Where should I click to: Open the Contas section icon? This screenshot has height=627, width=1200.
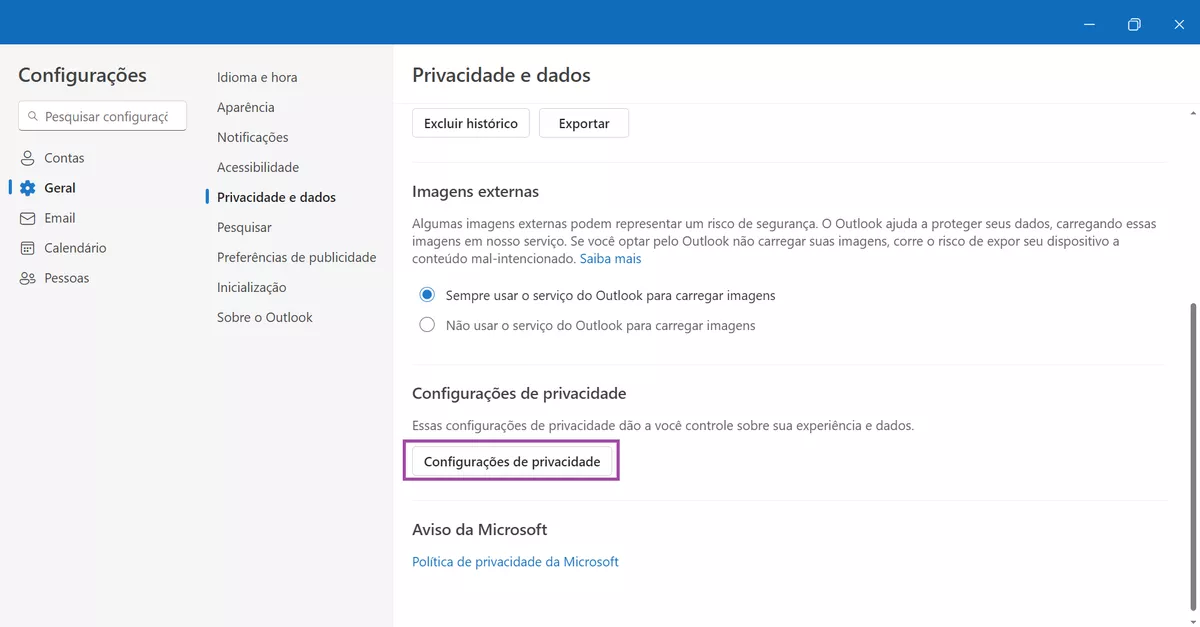pos(27,157)
